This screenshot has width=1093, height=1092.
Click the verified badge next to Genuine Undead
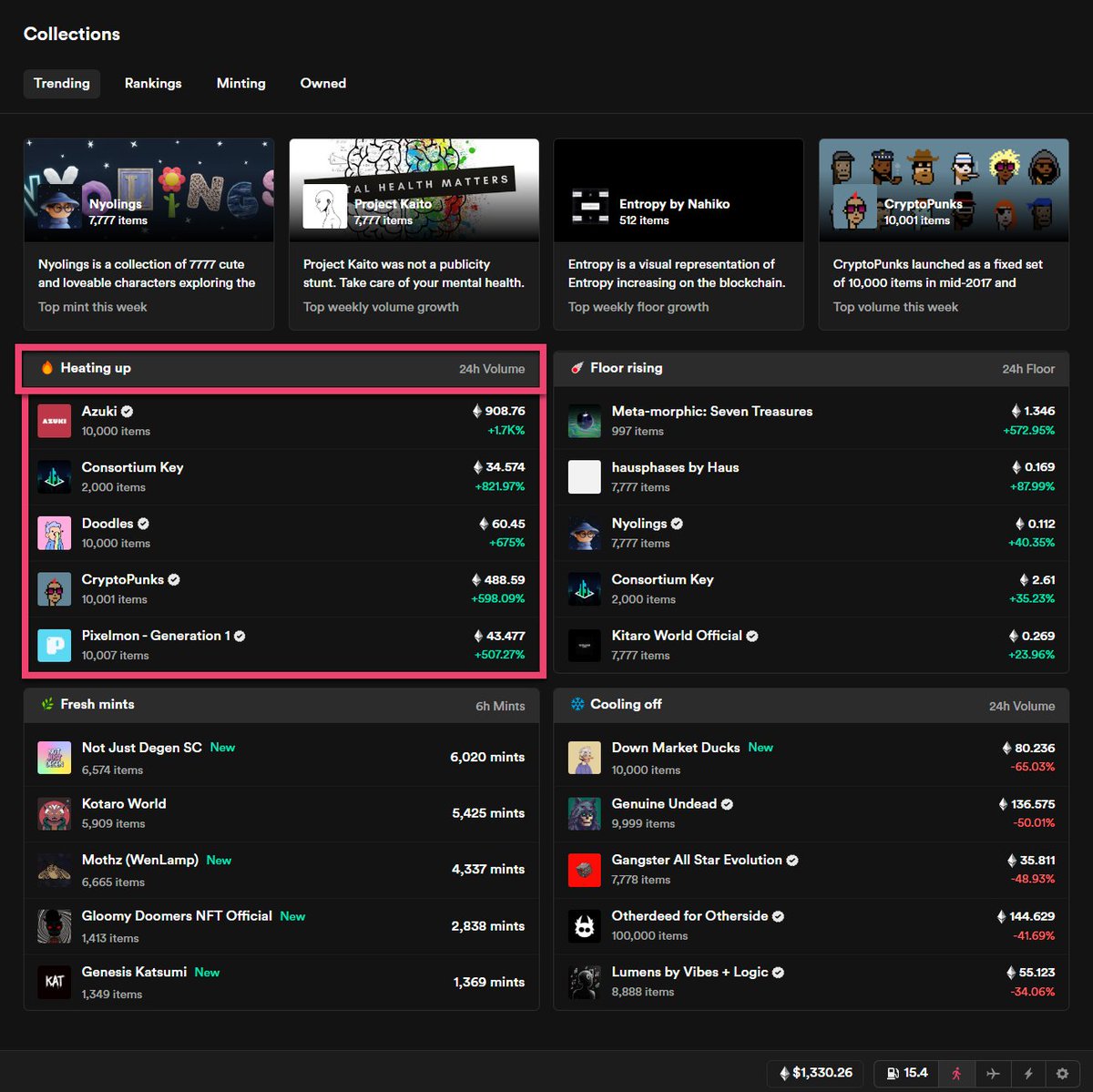coord(727,804)
